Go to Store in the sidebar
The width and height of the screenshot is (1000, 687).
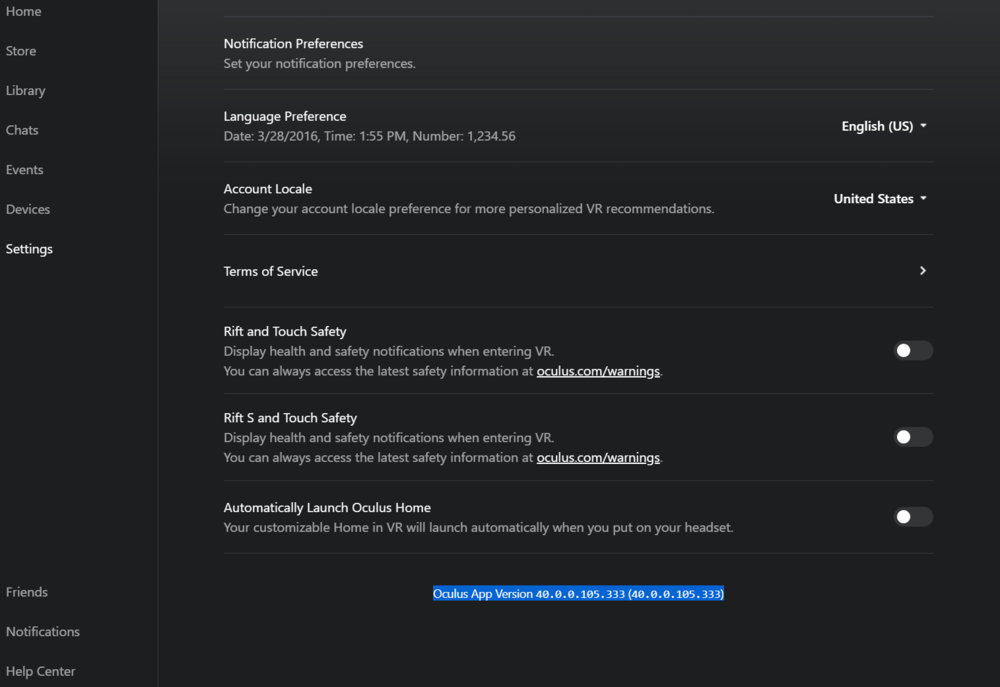tap(21, 51)
